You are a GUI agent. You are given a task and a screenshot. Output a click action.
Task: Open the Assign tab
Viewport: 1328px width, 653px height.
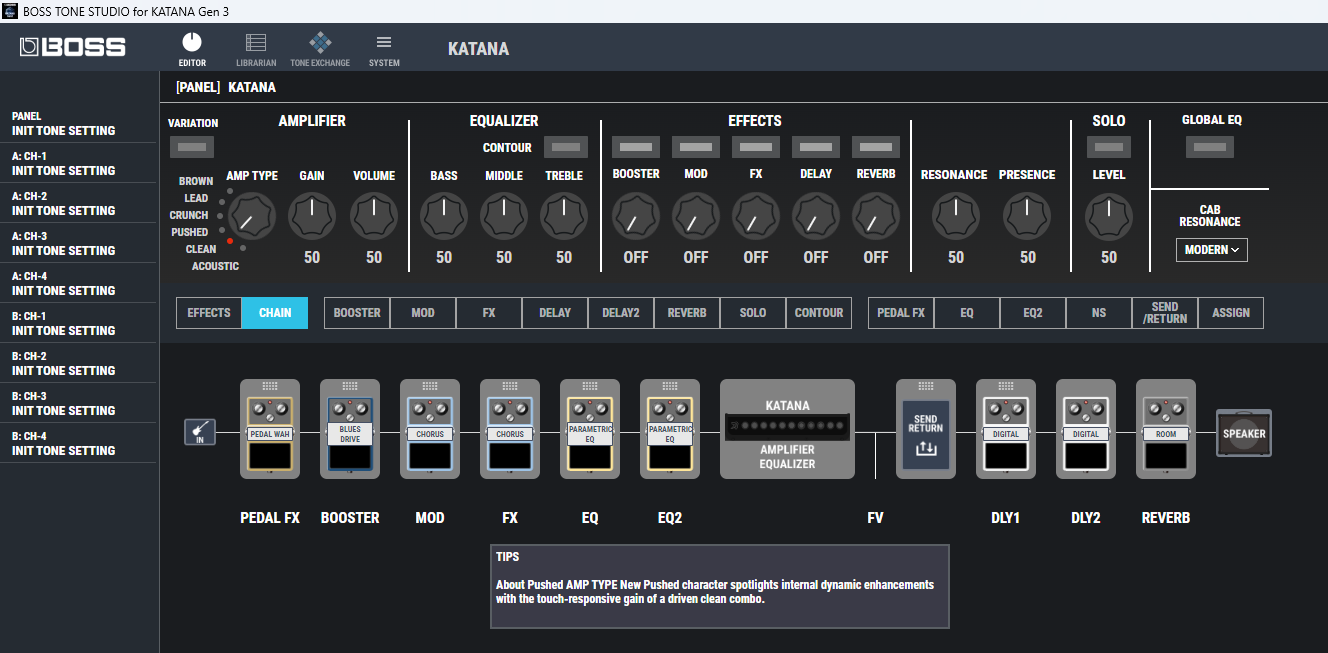pos(1231,313)
